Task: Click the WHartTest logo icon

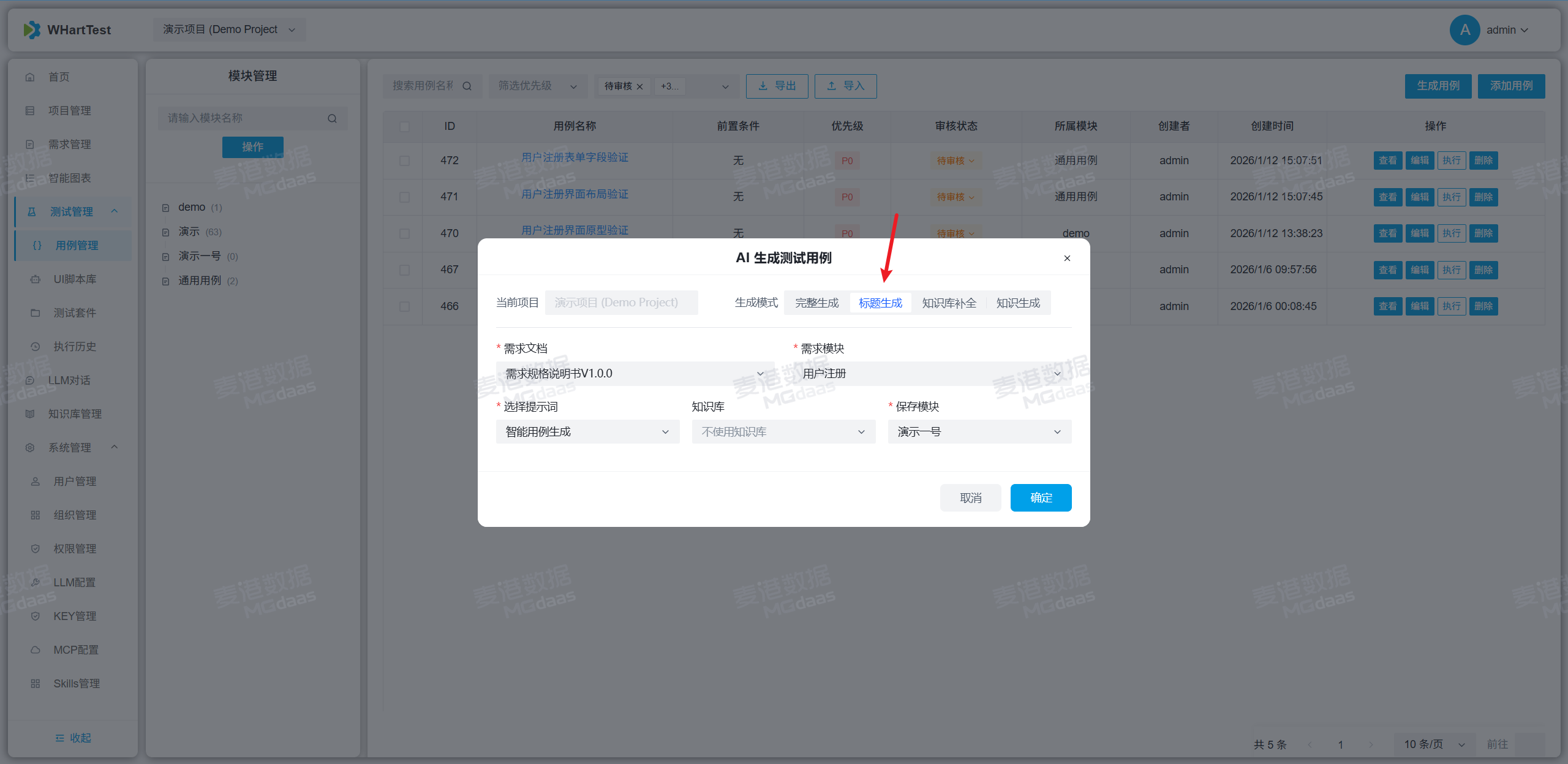Action: pyautogui.click(x=32, y=29)
